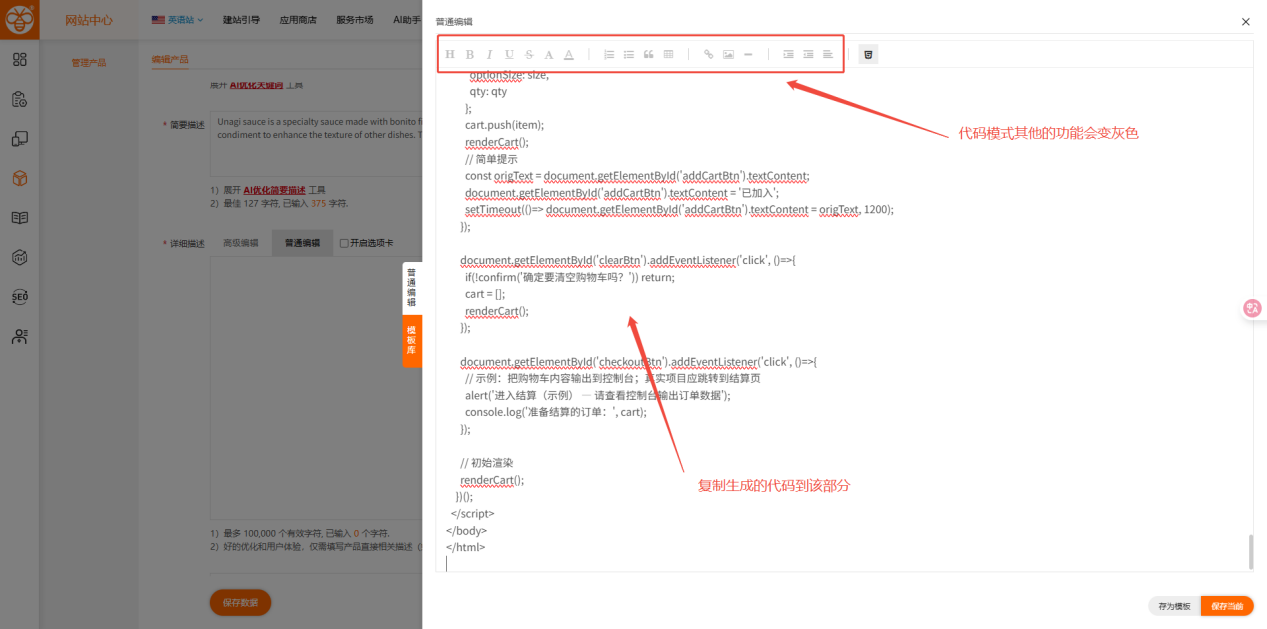The height and width of the screenshot is (629, 1267).
Task: Open the orange product box sidebar icon
Action: click(x=20, y=178)
